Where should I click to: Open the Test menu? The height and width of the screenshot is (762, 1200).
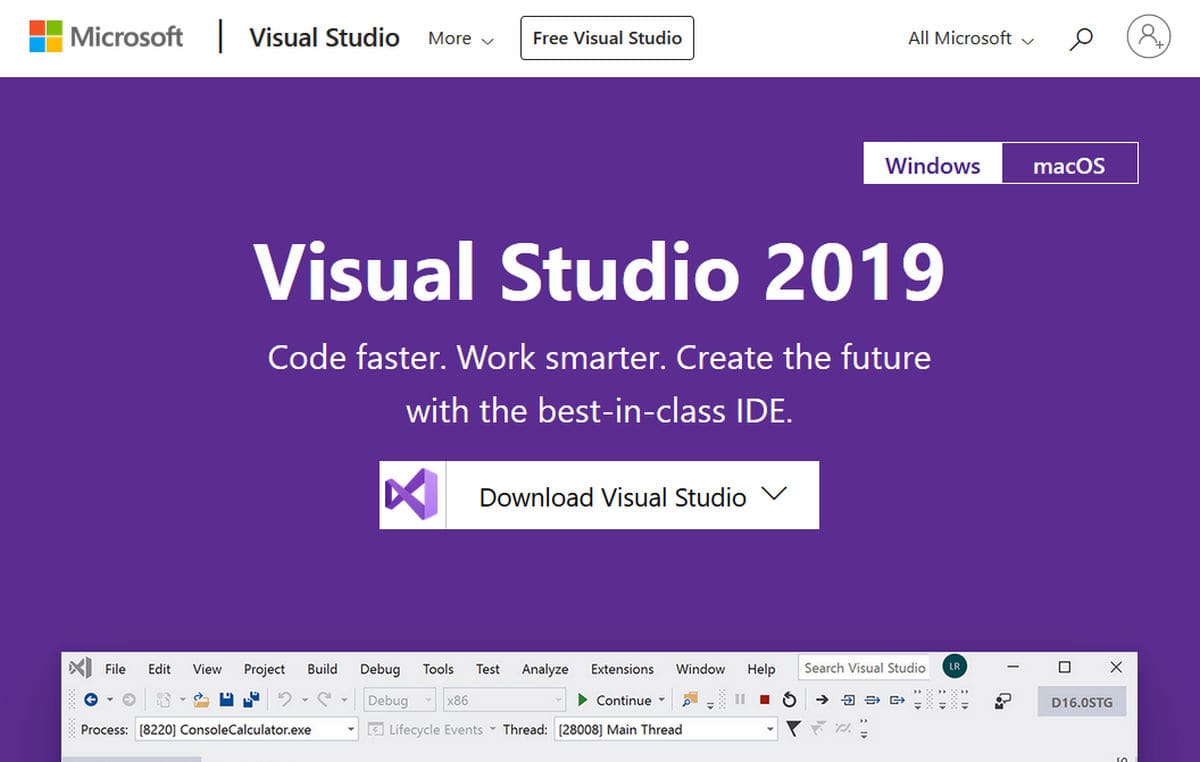coord(488,669)
